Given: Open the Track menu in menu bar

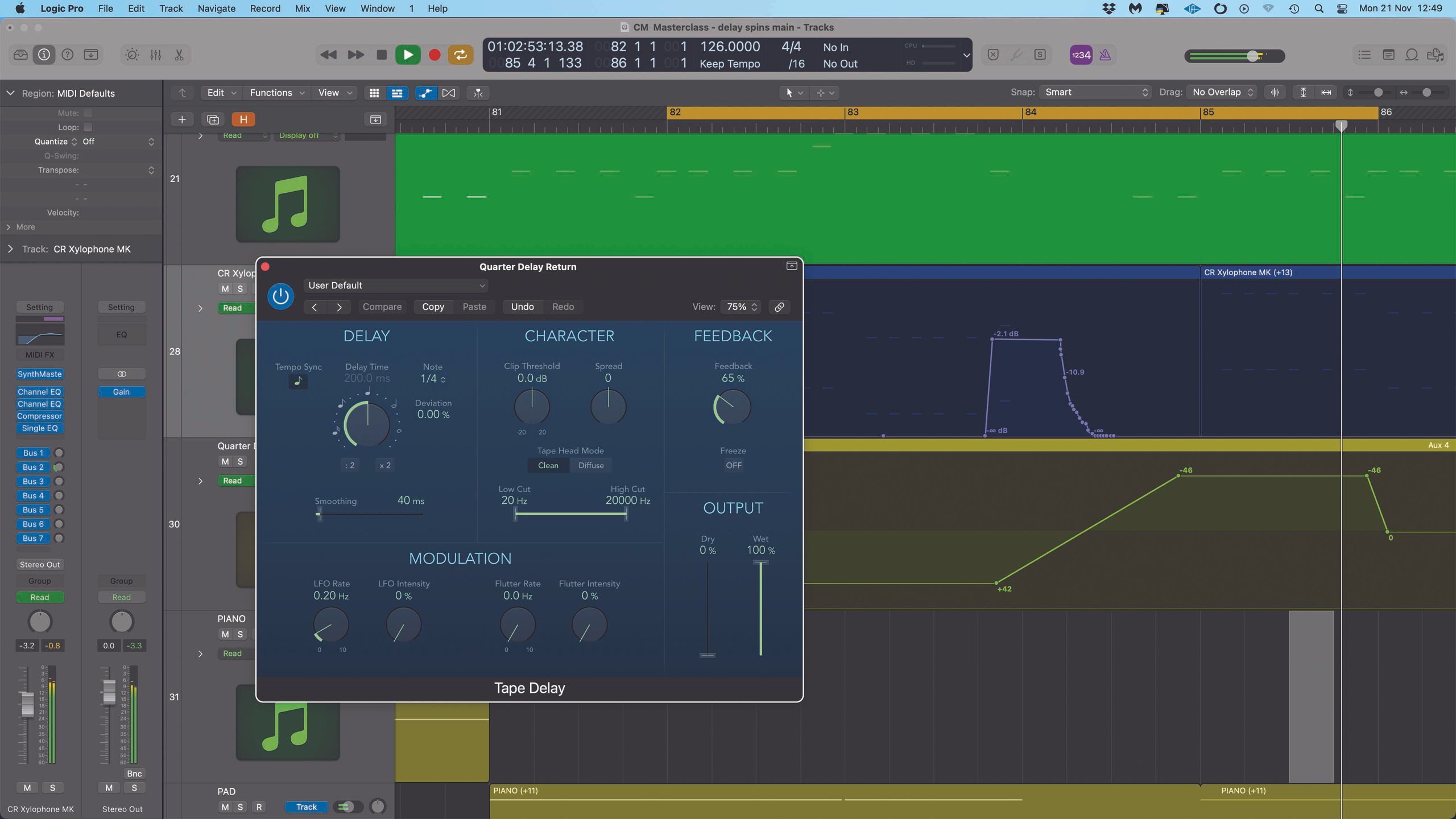Looking at the screenshot, I should (171, 9).
